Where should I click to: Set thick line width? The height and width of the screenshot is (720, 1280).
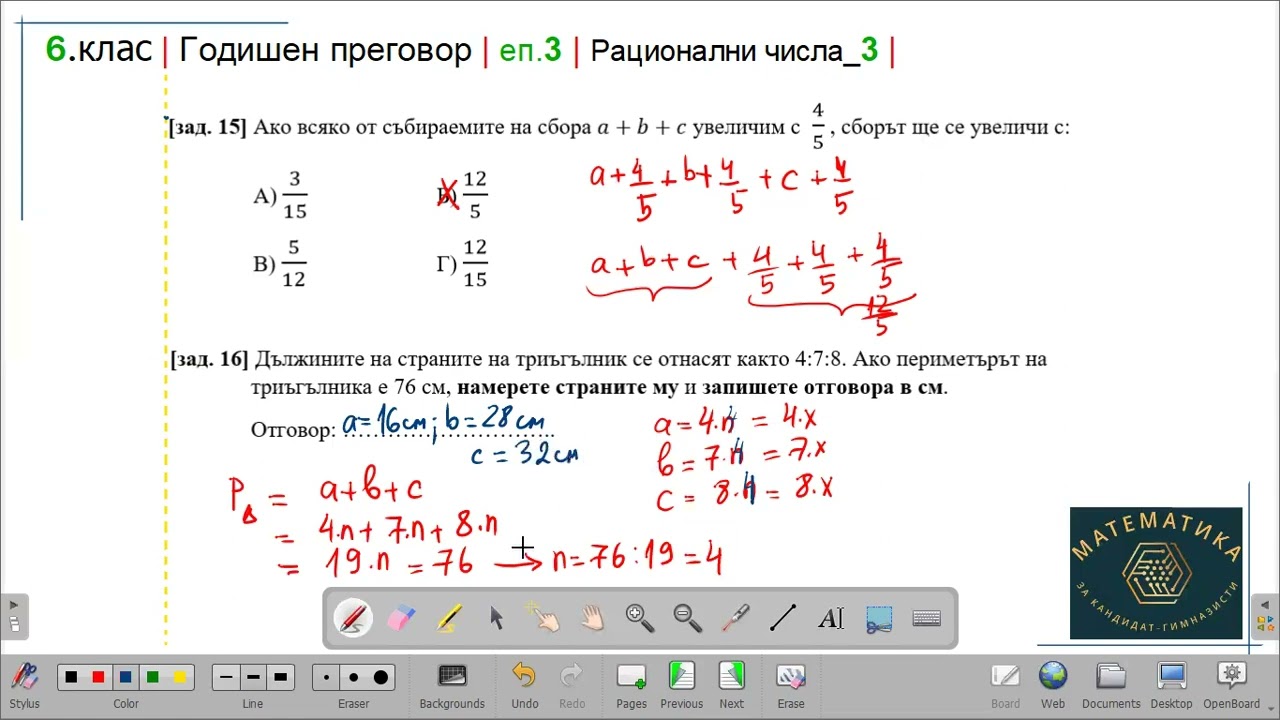point(281,677)
